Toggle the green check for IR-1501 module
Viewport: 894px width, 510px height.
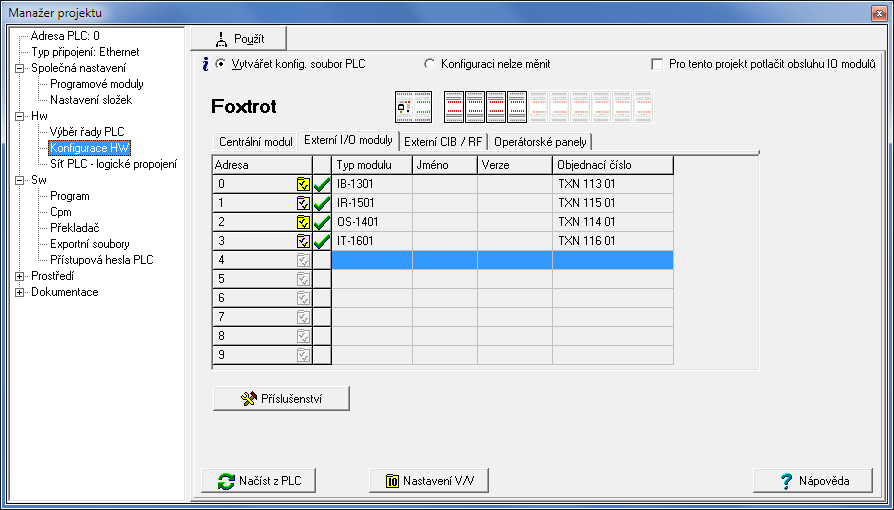point(322,203)
